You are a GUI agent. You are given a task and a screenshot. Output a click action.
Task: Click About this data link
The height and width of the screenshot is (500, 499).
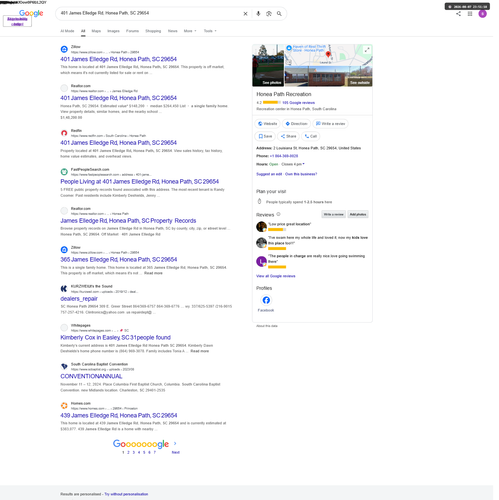click(267, 326)
